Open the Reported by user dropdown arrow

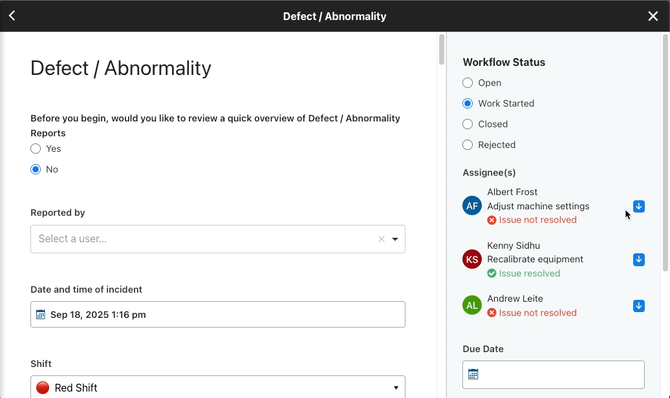pos(395,239)
